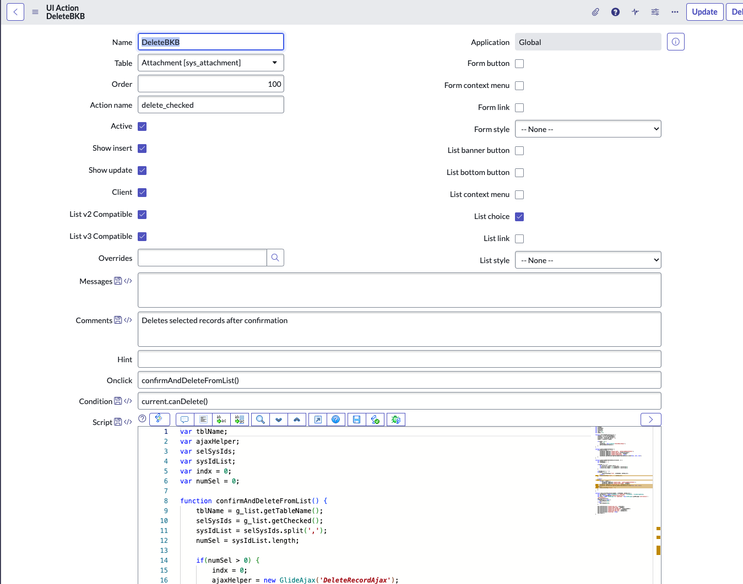Click the search magnifier in script toolbar
743x584 pixels.
coord(260,420)
